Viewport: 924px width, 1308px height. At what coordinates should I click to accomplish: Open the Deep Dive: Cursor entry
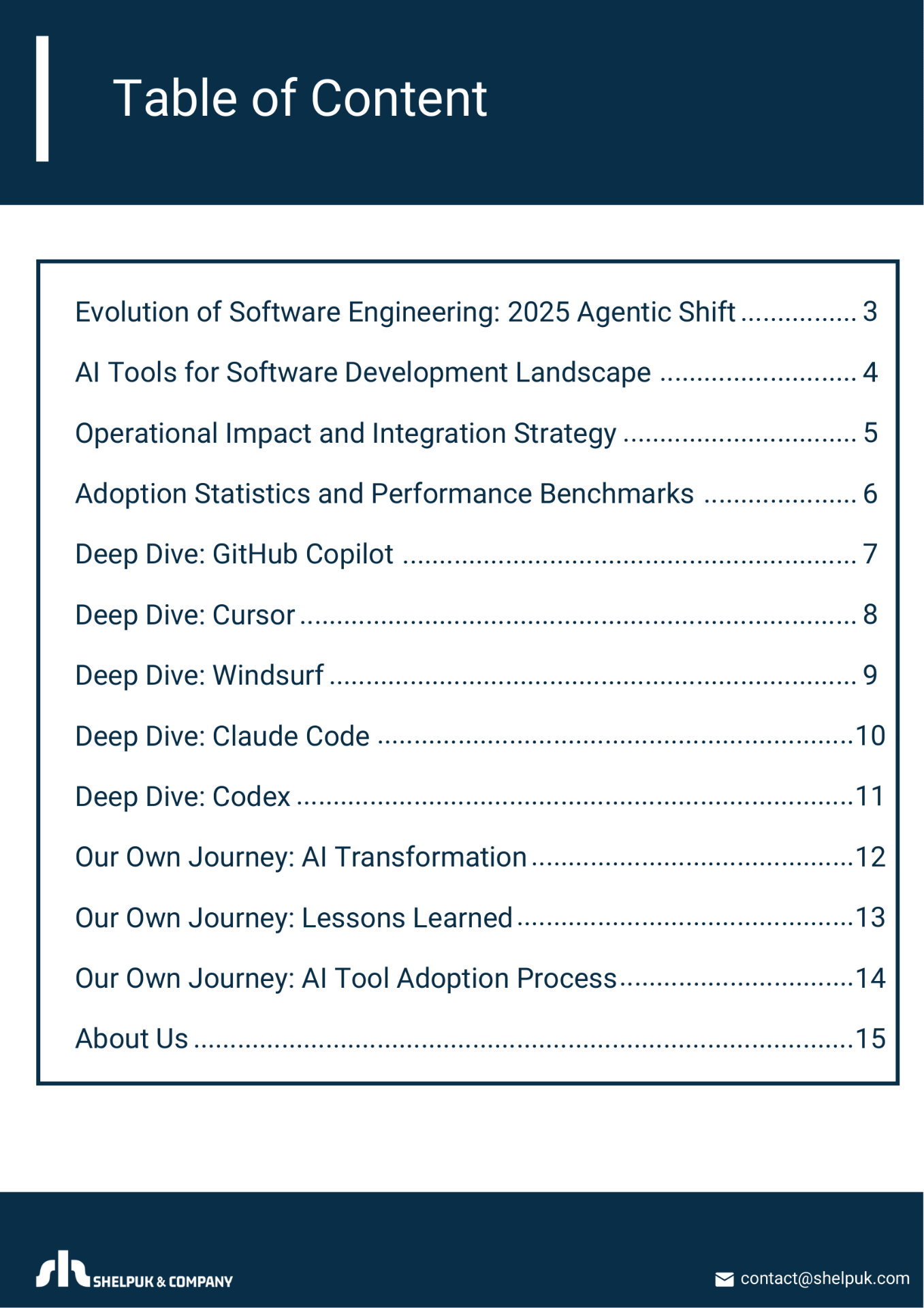coord(476,615)
